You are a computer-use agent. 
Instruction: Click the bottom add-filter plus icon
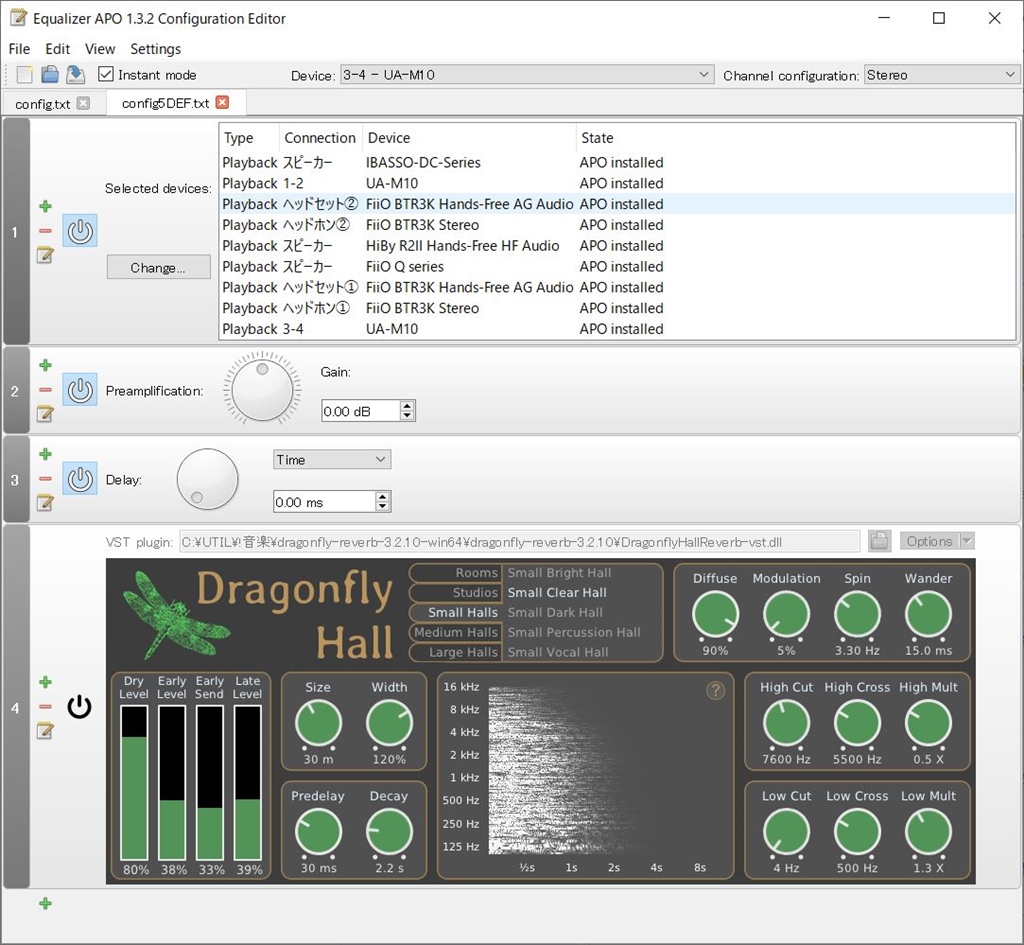pos(45,904)
